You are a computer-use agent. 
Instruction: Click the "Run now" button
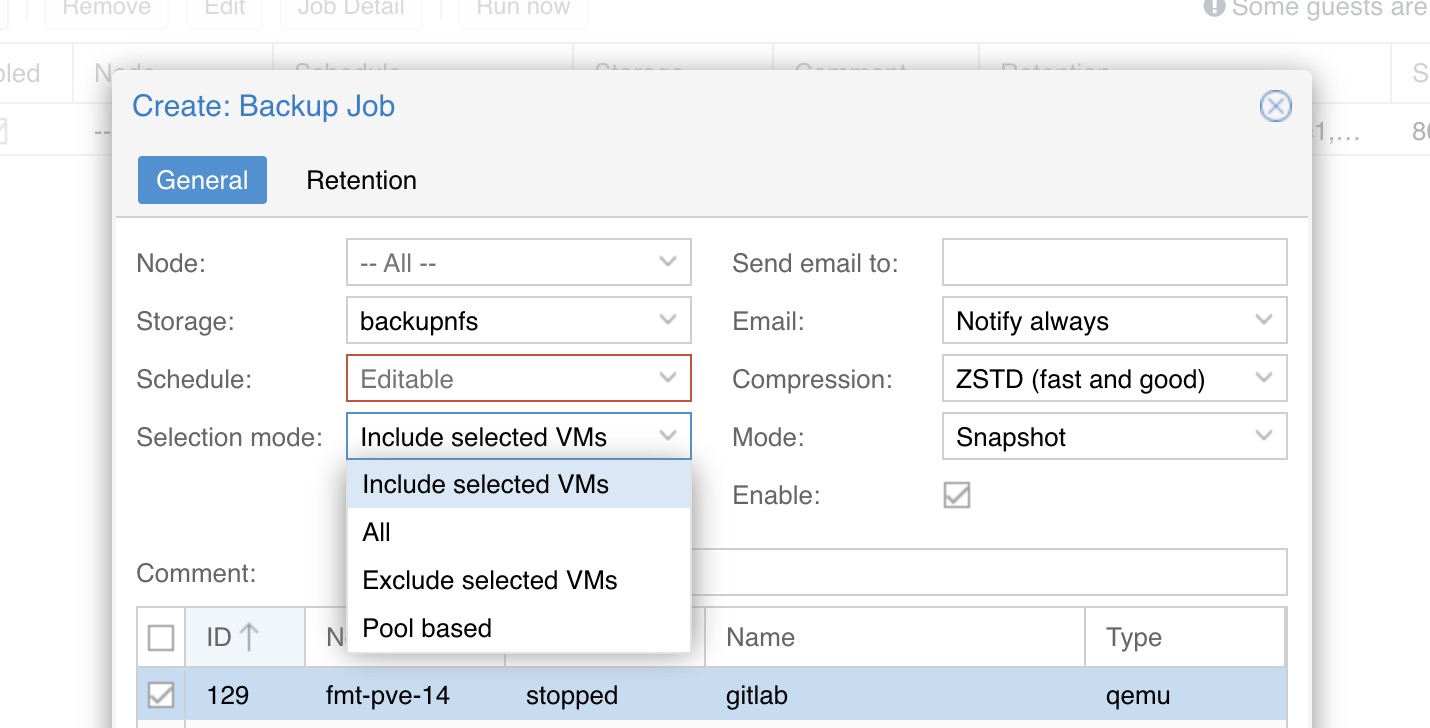pyautogui.click(x=523, y=10)
